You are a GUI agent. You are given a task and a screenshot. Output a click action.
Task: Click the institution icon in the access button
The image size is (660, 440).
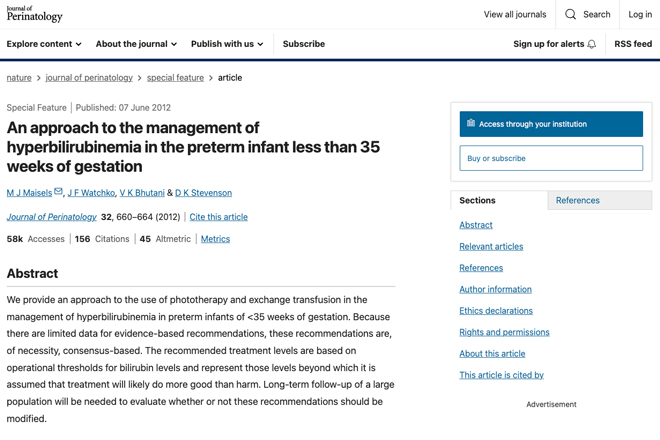[471, 123]
